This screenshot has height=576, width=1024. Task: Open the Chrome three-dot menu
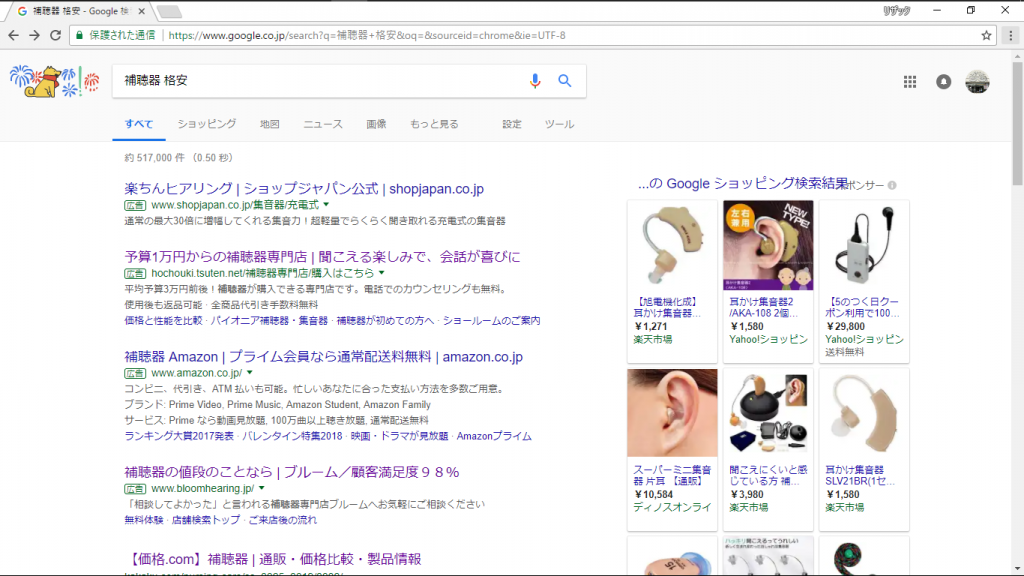[1010, 35]
